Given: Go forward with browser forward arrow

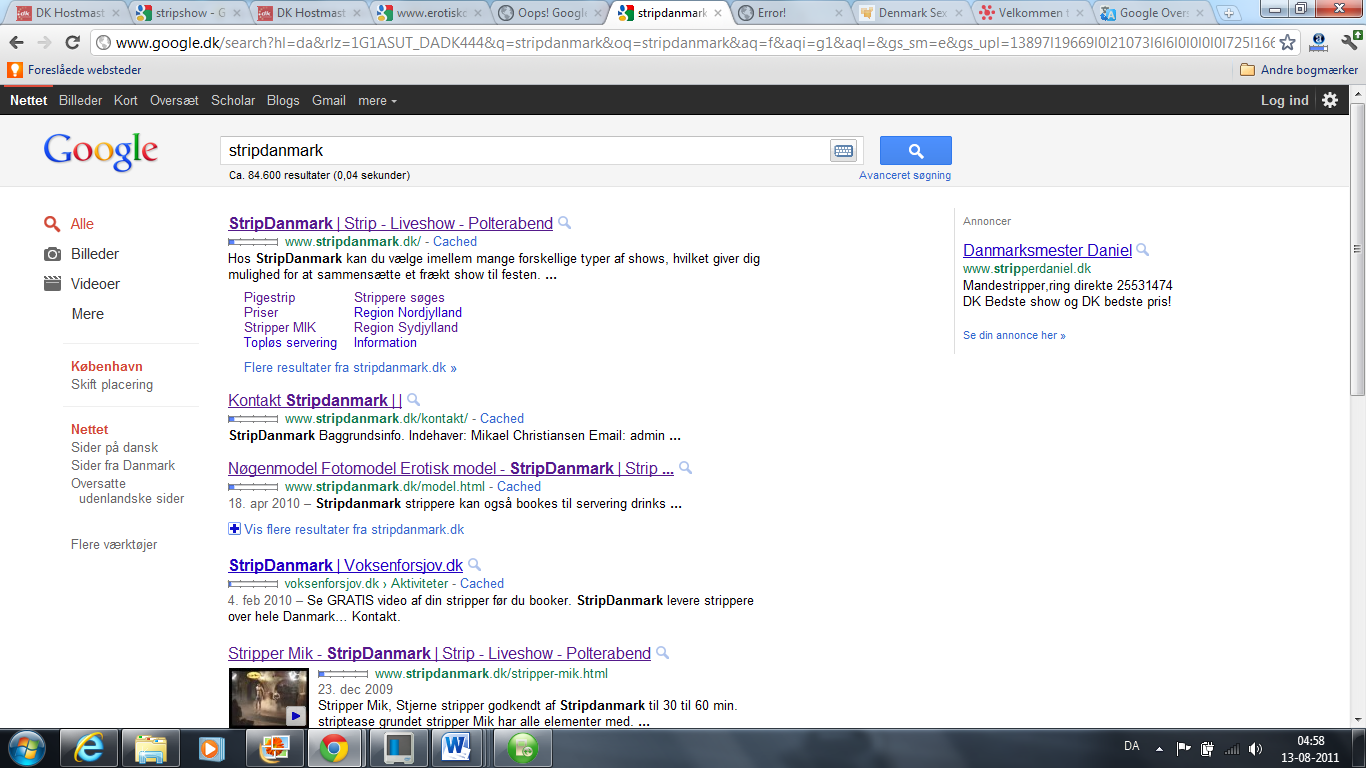Looking at the screenshot, I should coord(44,43).
